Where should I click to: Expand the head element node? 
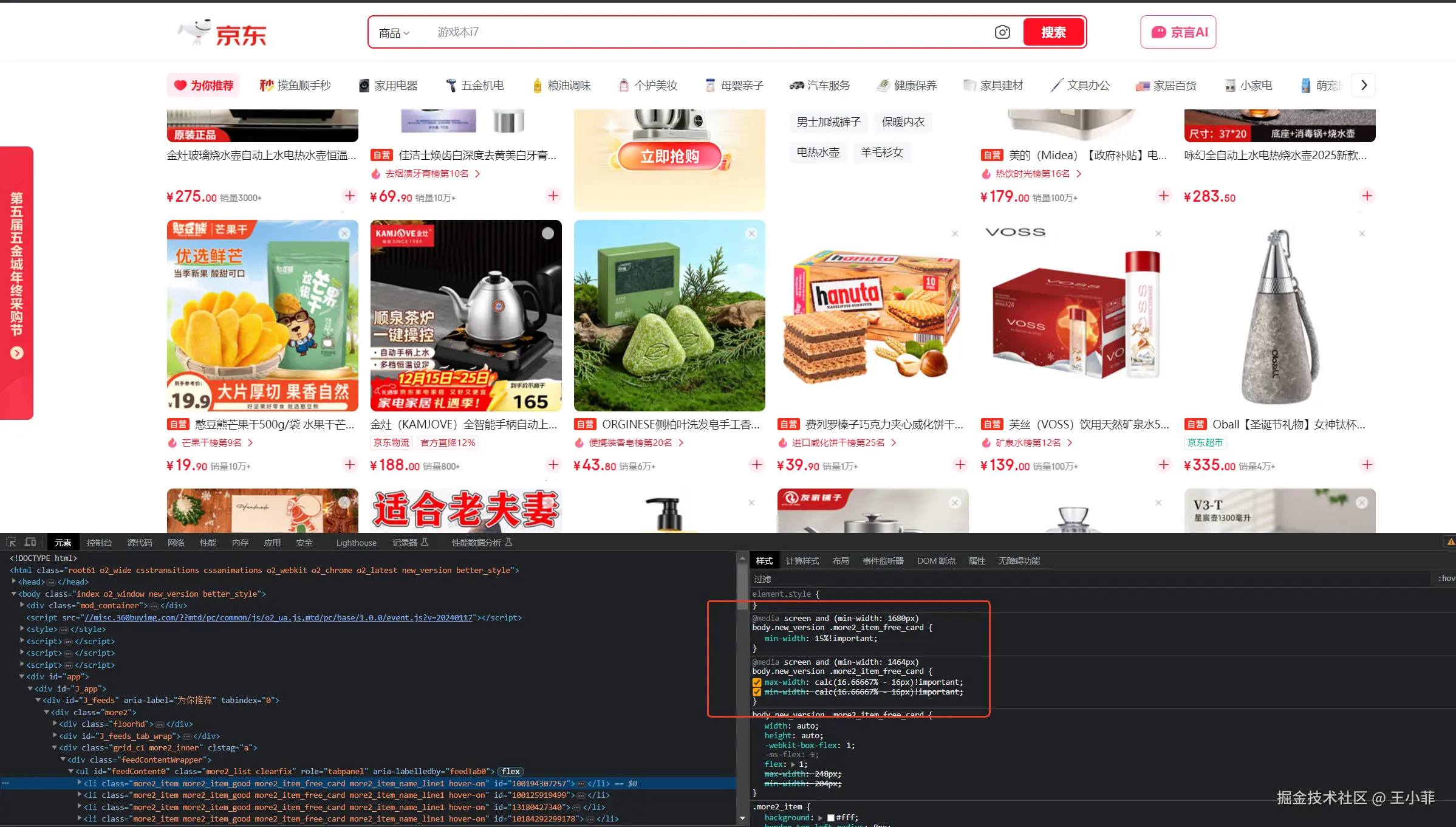click(x=14, y=582)
